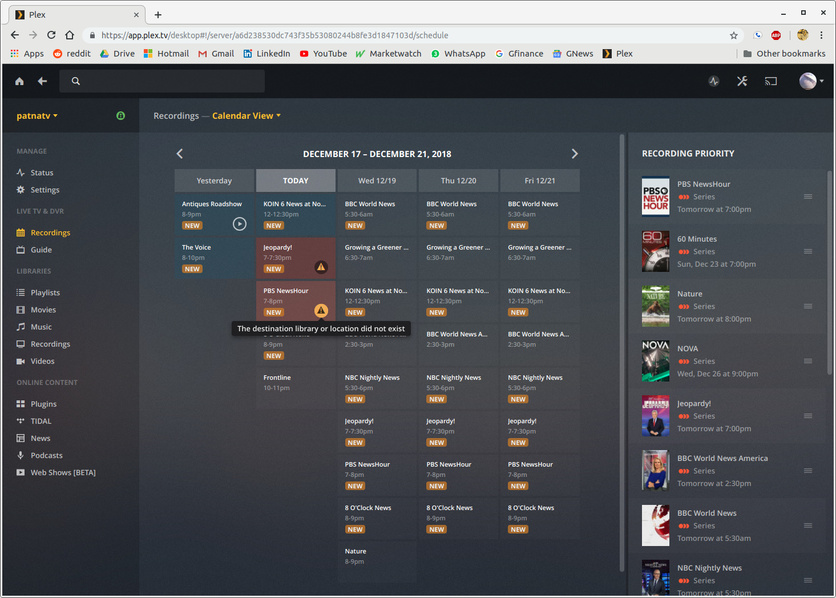Expand the patnatv server dropdown
Viewport: 836px width, 598px height.
(x=37, y=116)
